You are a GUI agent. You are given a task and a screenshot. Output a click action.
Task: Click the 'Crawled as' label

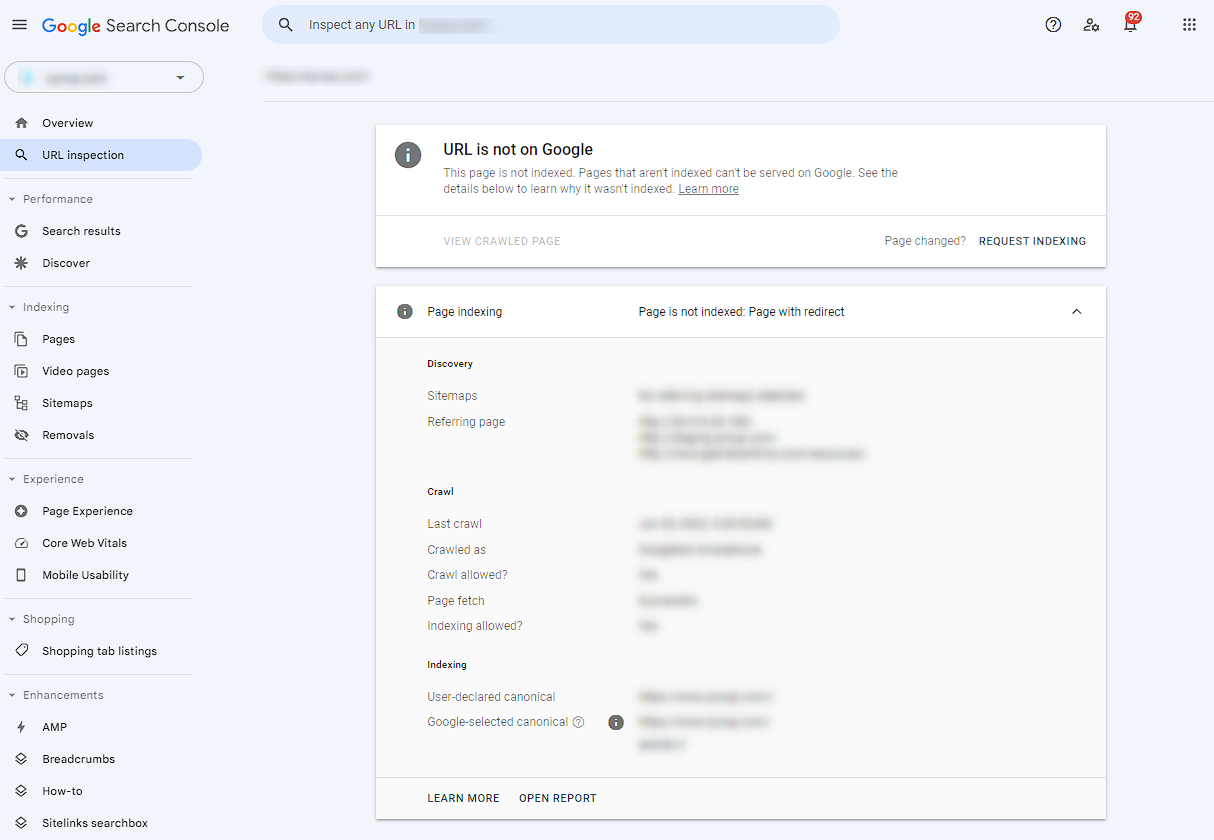[x=456, y=550]
